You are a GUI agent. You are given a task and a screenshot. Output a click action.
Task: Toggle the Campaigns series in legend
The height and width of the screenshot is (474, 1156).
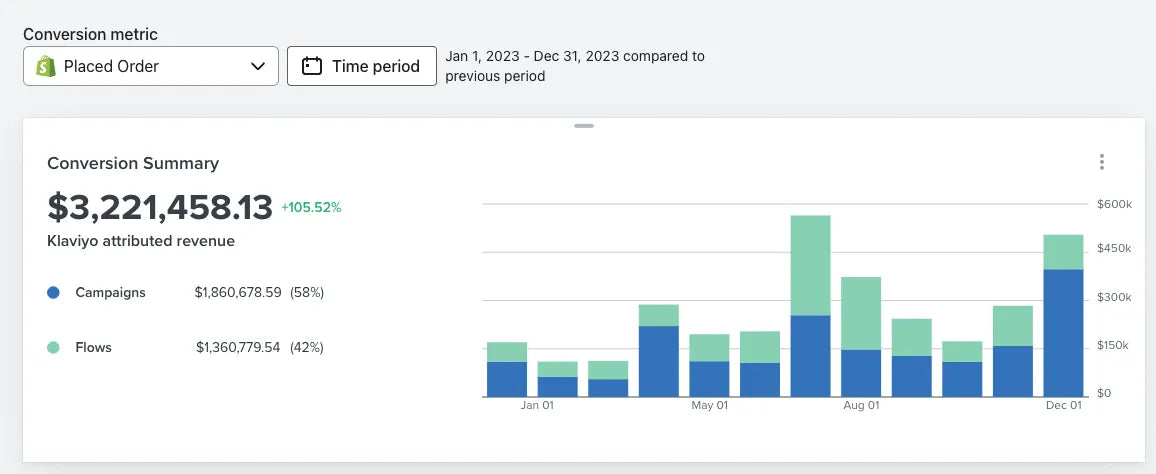[110, 293]
